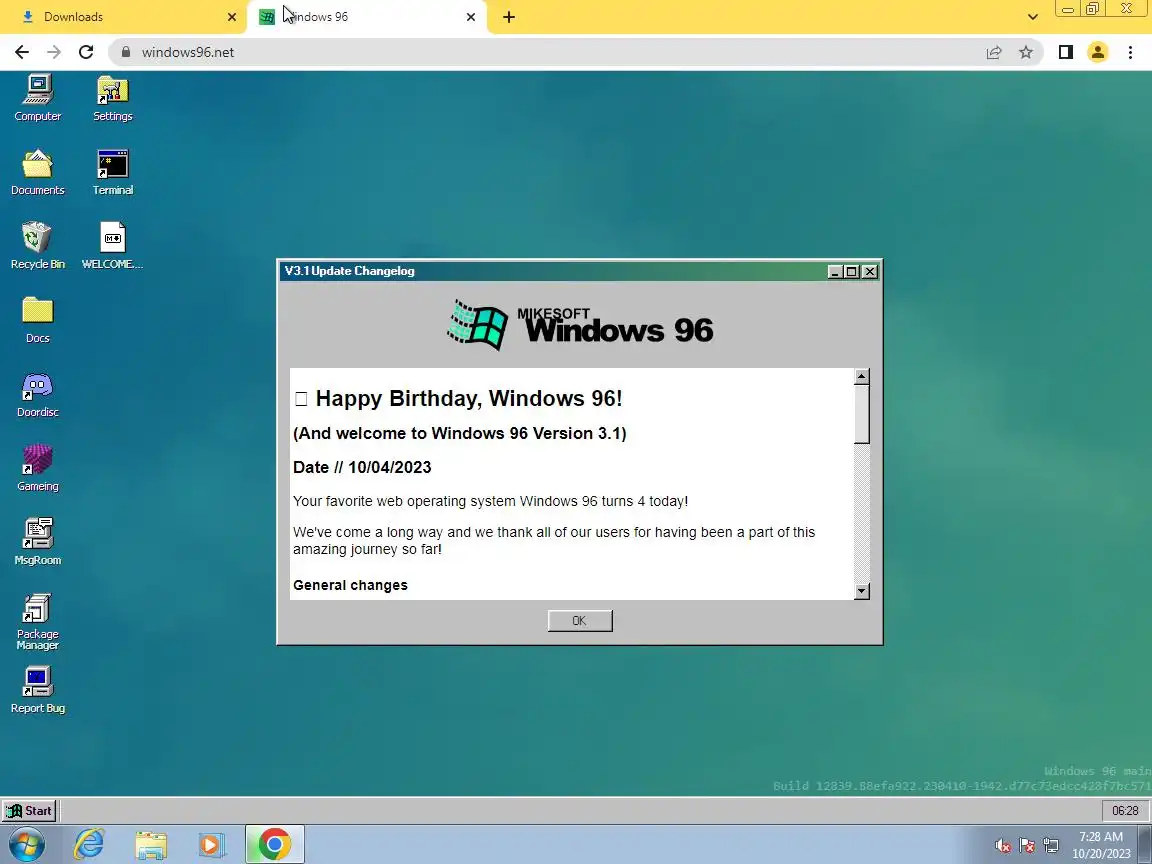1152x864 pixels.
Task: Open the Action Center flag icon
Action: [x=1027, y=846]
